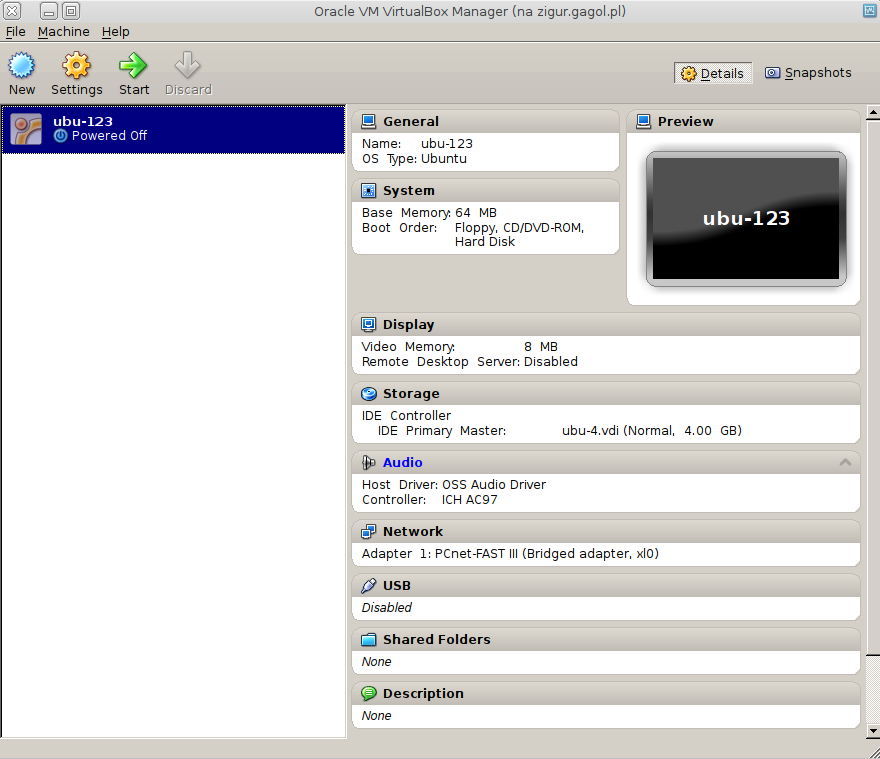The height and width of the screenshot is (759, 880).
Task: Open the File menu
Action: tap(15, 32)
